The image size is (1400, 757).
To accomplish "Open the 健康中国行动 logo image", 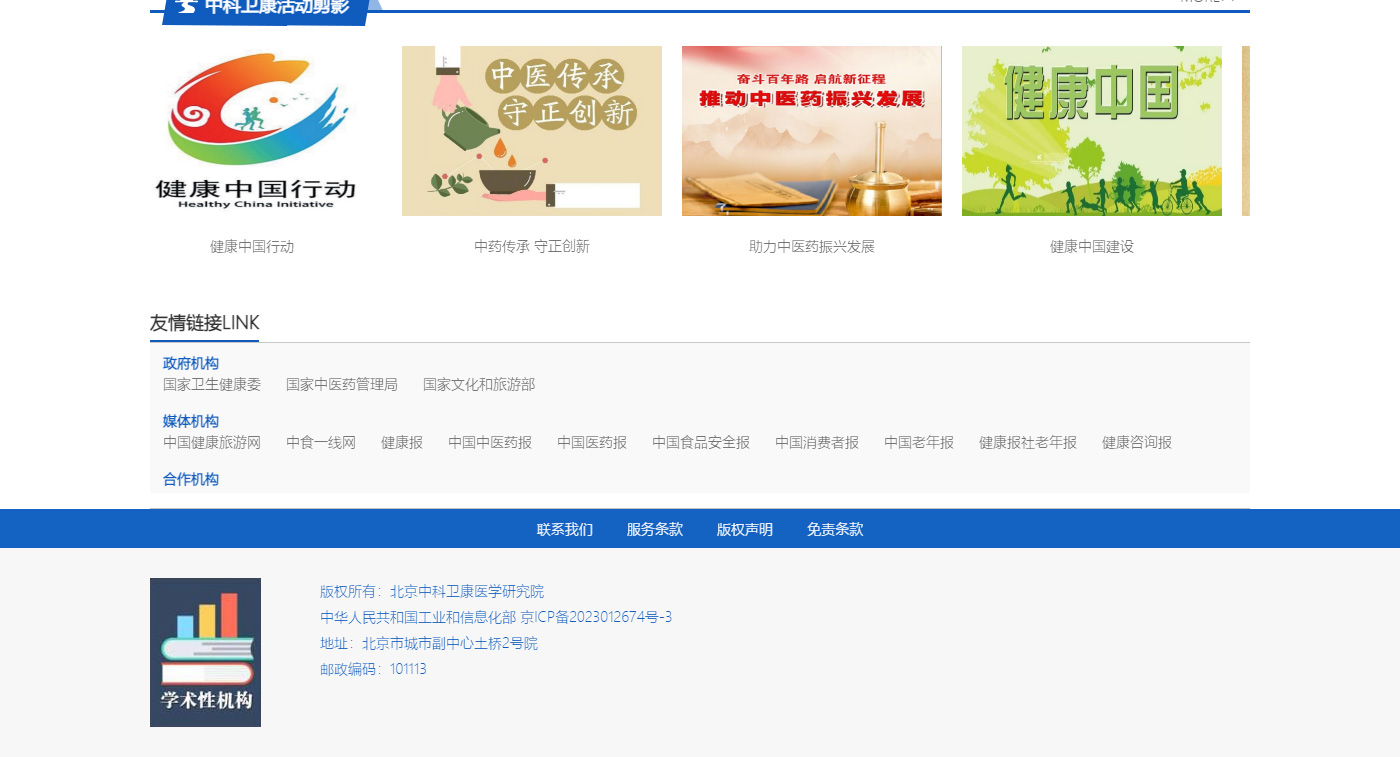I will pyautogui.click(x=252, y=131).
